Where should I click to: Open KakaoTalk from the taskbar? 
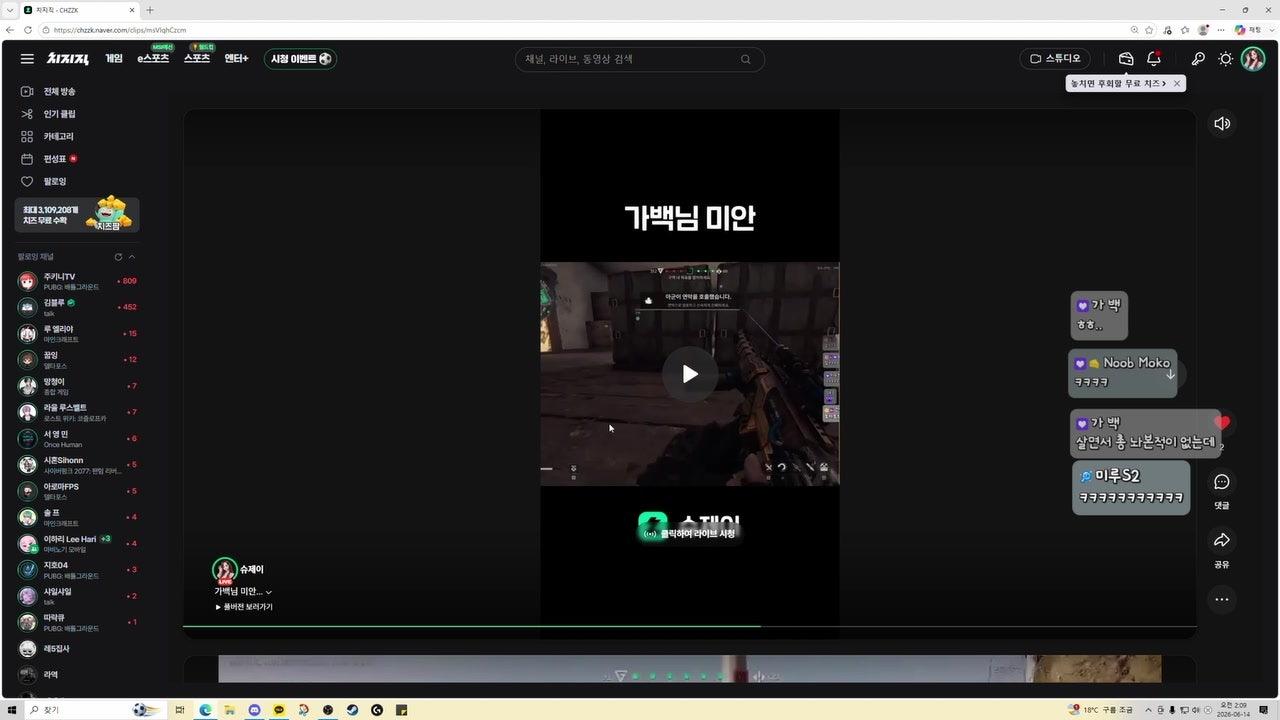[279, 710]
